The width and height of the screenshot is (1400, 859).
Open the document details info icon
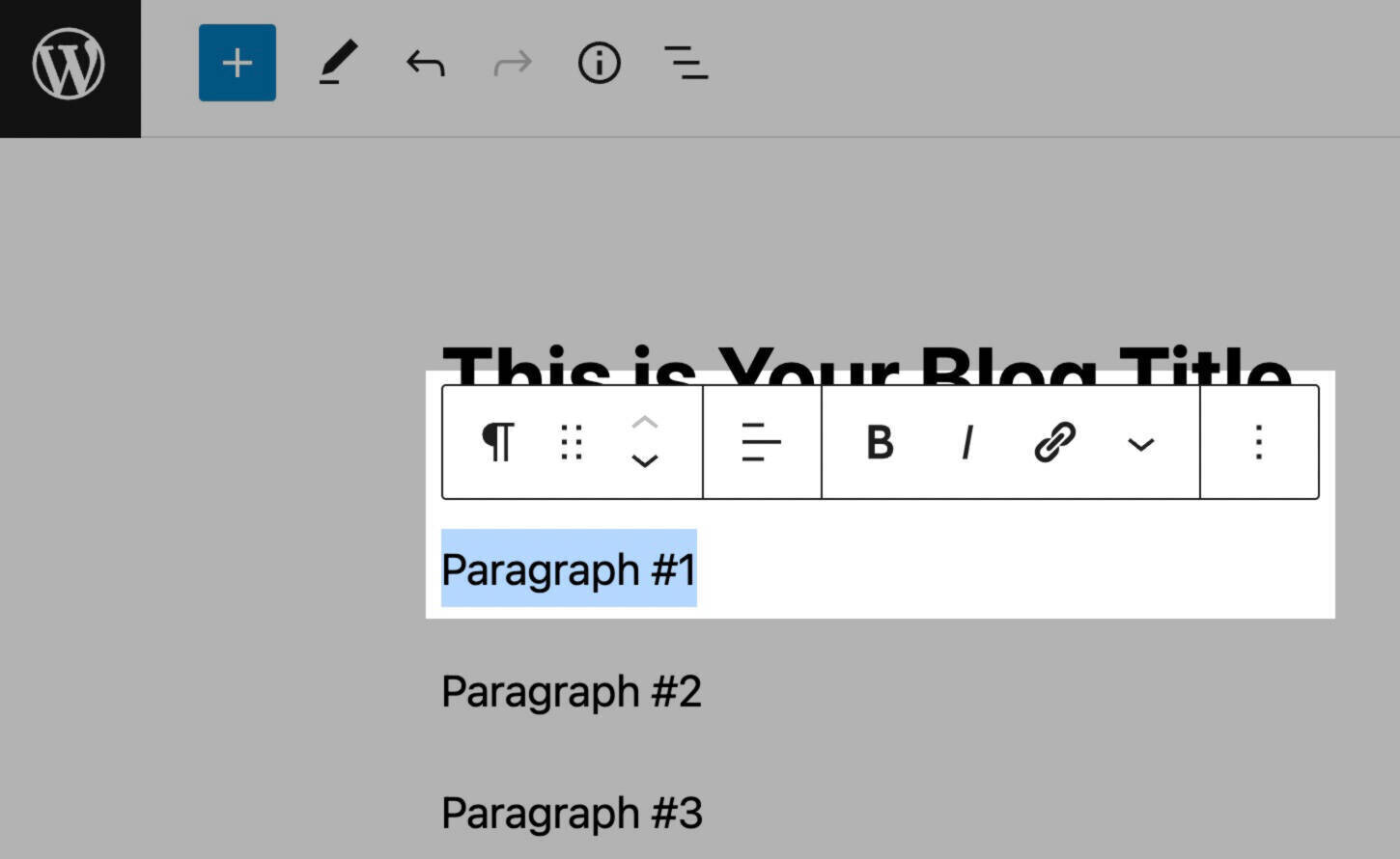599,64
